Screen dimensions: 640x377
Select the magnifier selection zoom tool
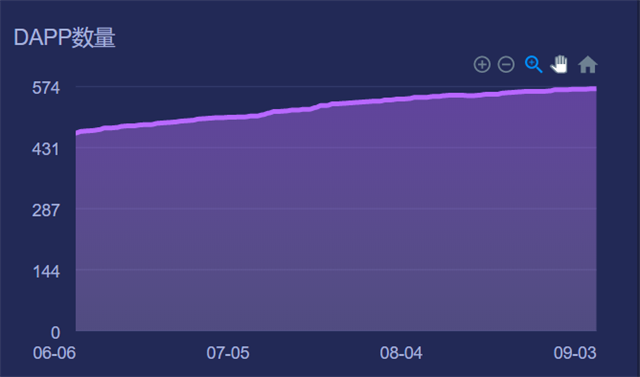point(533,64)
